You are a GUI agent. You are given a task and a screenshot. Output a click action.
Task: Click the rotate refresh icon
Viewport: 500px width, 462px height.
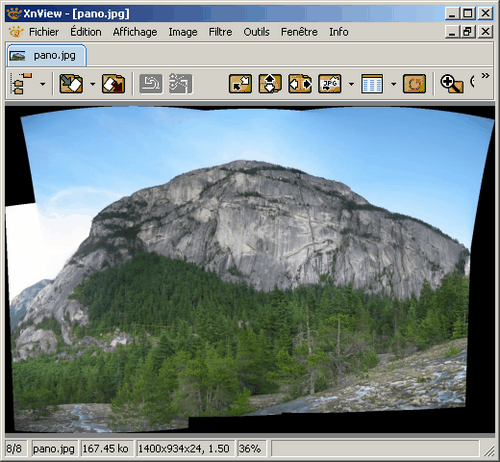tap(414, 84)
